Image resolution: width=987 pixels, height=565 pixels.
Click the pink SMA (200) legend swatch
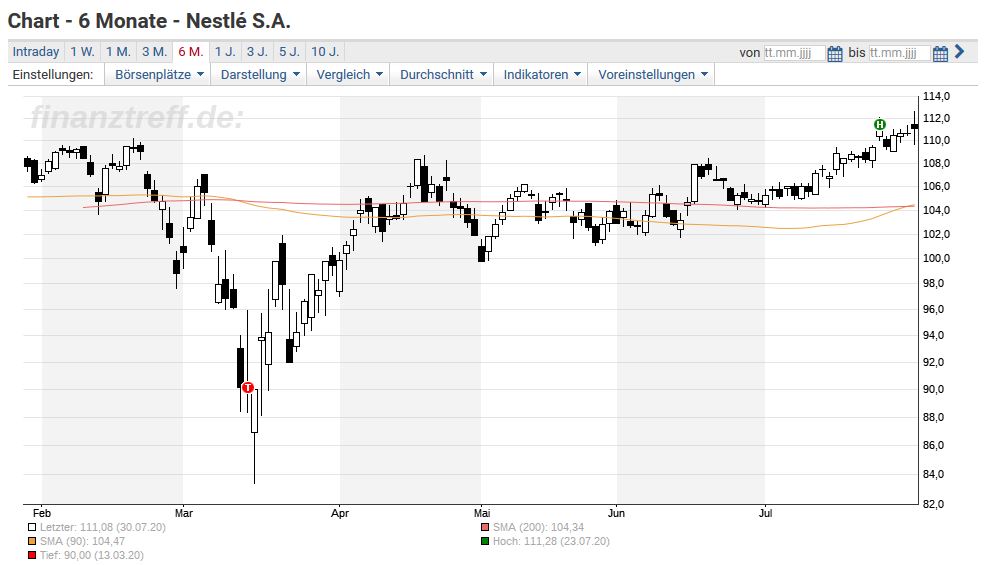point(485,527)
